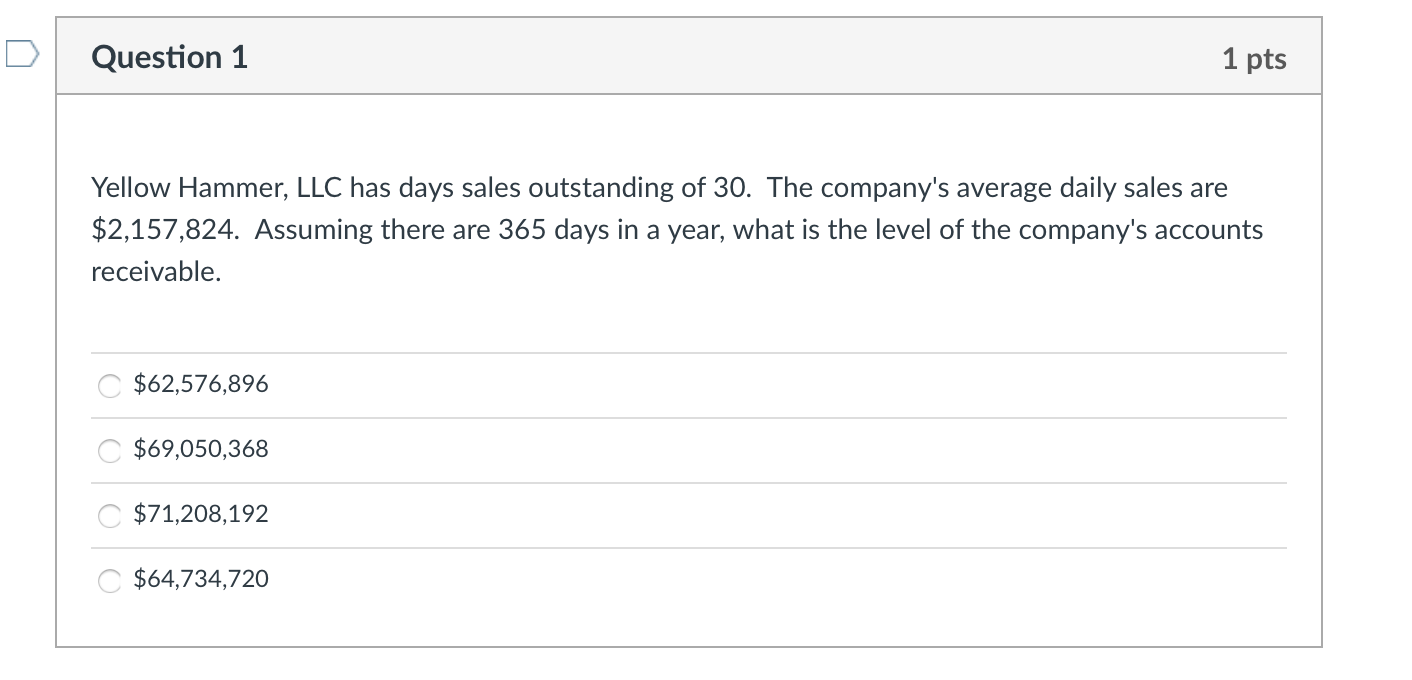Click the $71,208,192 answer label text

click(201, 514)
